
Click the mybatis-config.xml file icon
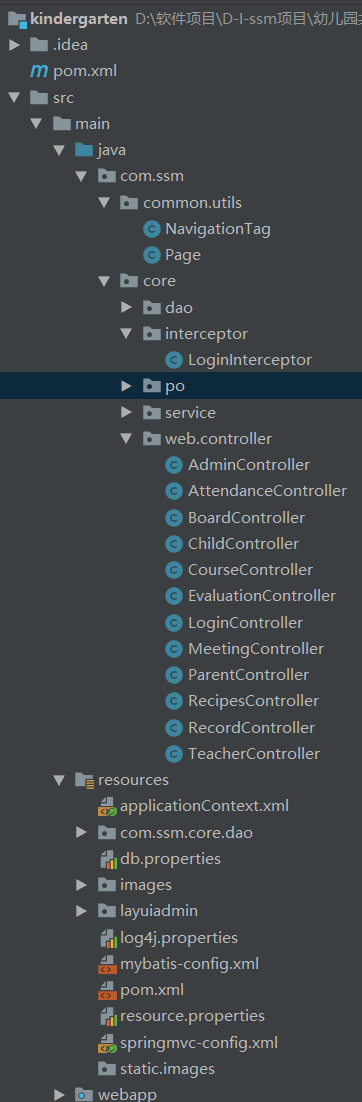pyautogui.click(x=107, y=964)
